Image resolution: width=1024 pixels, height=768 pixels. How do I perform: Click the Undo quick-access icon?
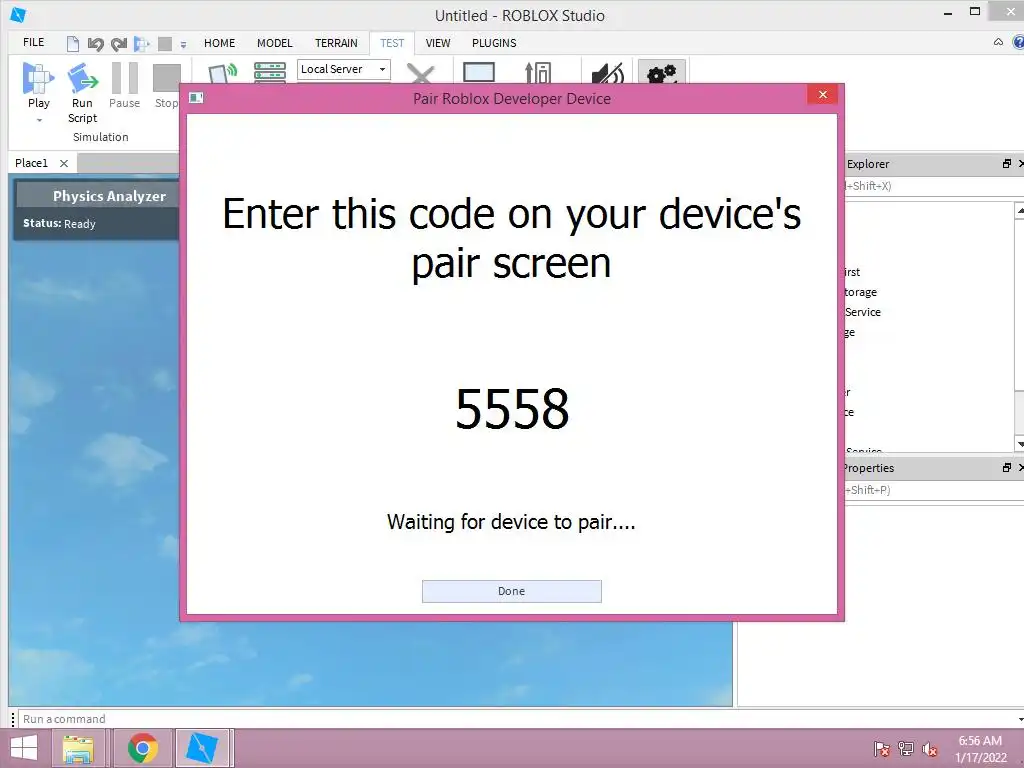click(95, 44)
